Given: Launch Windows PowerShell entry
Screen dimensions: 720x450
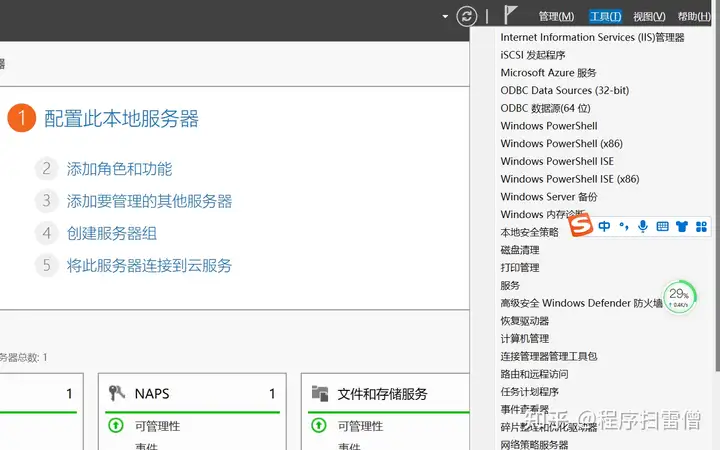Looking at the screenshot, I should (549, 126).
